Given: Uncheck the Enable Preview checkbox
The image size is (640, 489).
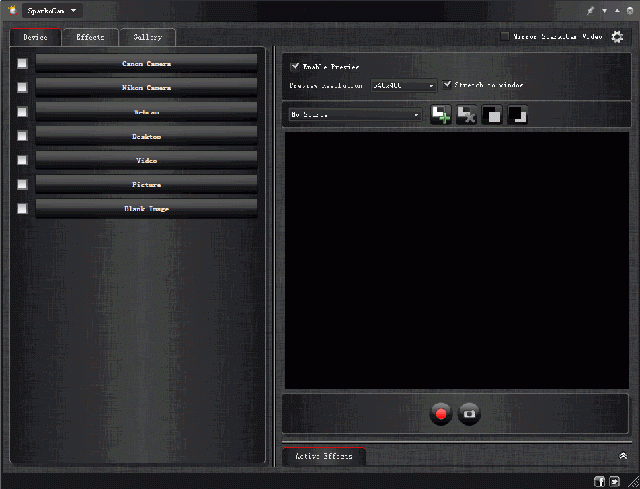Looking at the screenshot, I should (295, 66).
